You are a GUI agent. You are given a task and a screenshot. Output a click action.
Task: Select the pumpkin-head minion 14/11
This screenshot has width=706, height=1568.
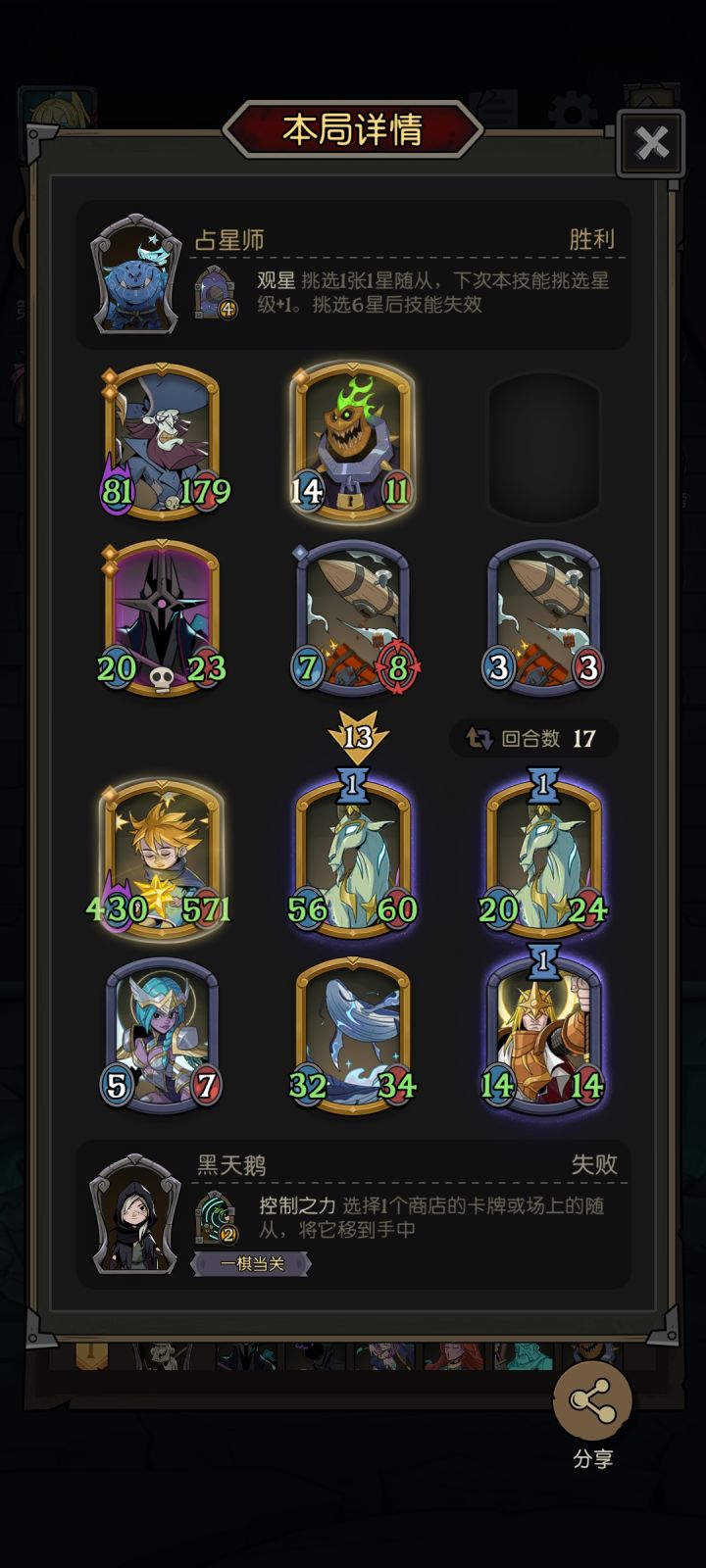[352, 440]
